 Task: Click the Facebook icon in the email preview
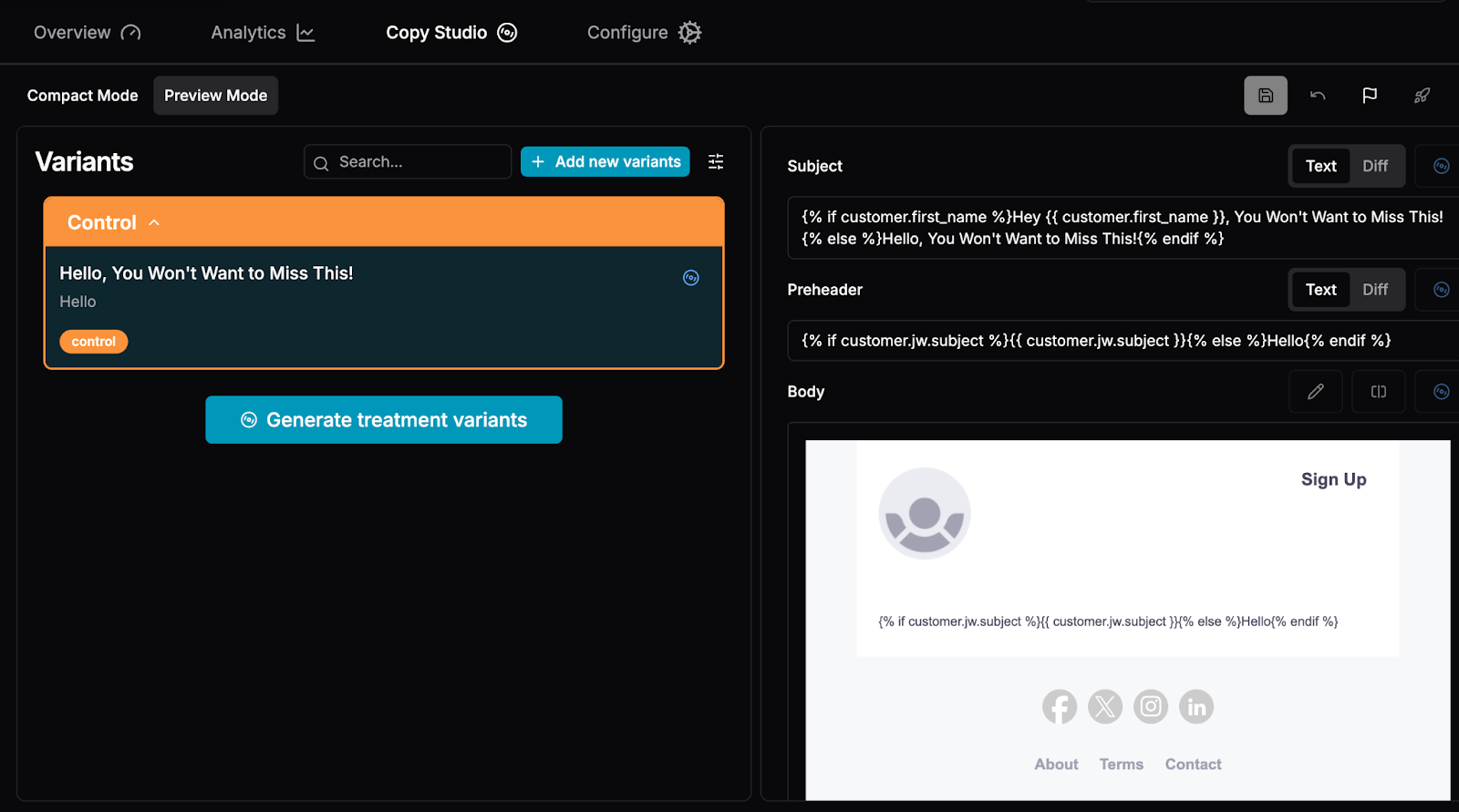[1059, 707]
